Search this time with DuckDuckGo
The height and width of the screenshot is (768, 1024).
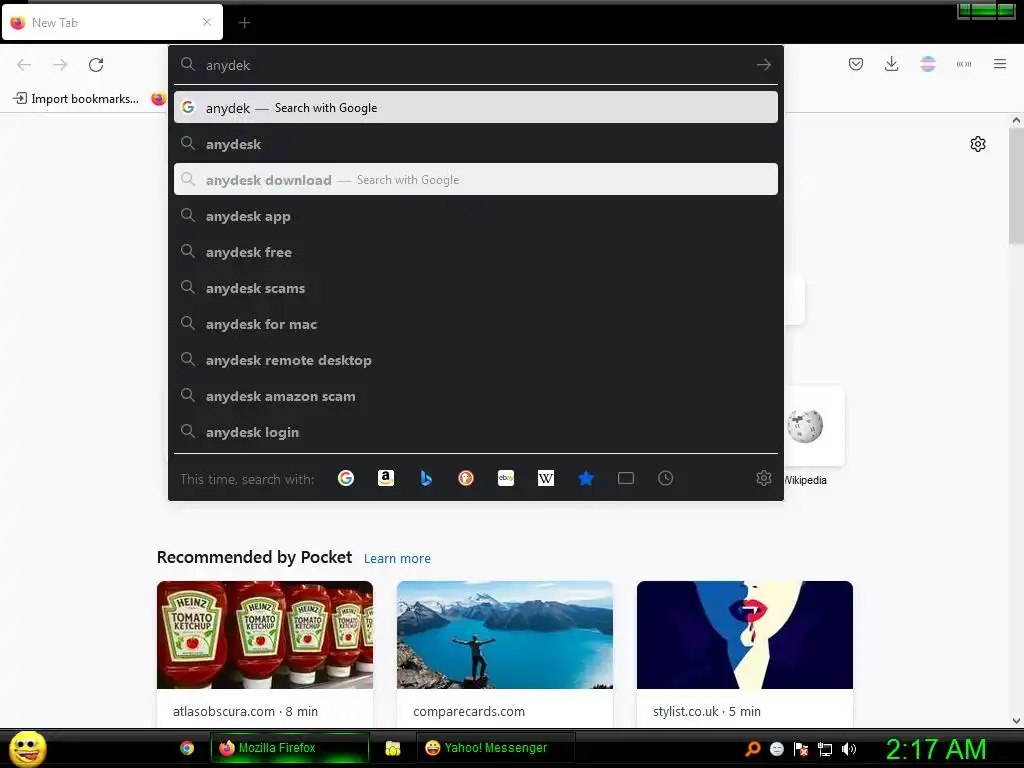point(466,478)
